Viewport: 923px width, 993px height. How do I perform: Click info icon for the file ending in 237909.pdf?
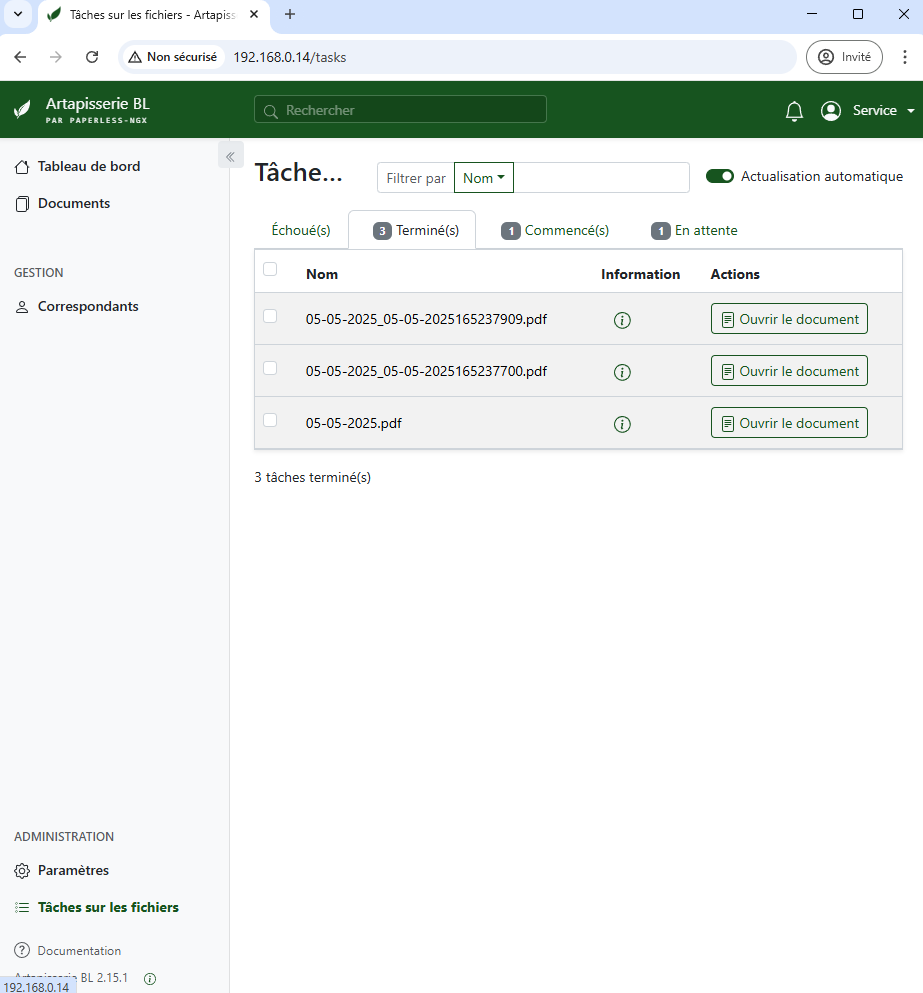tap(622, 320)
